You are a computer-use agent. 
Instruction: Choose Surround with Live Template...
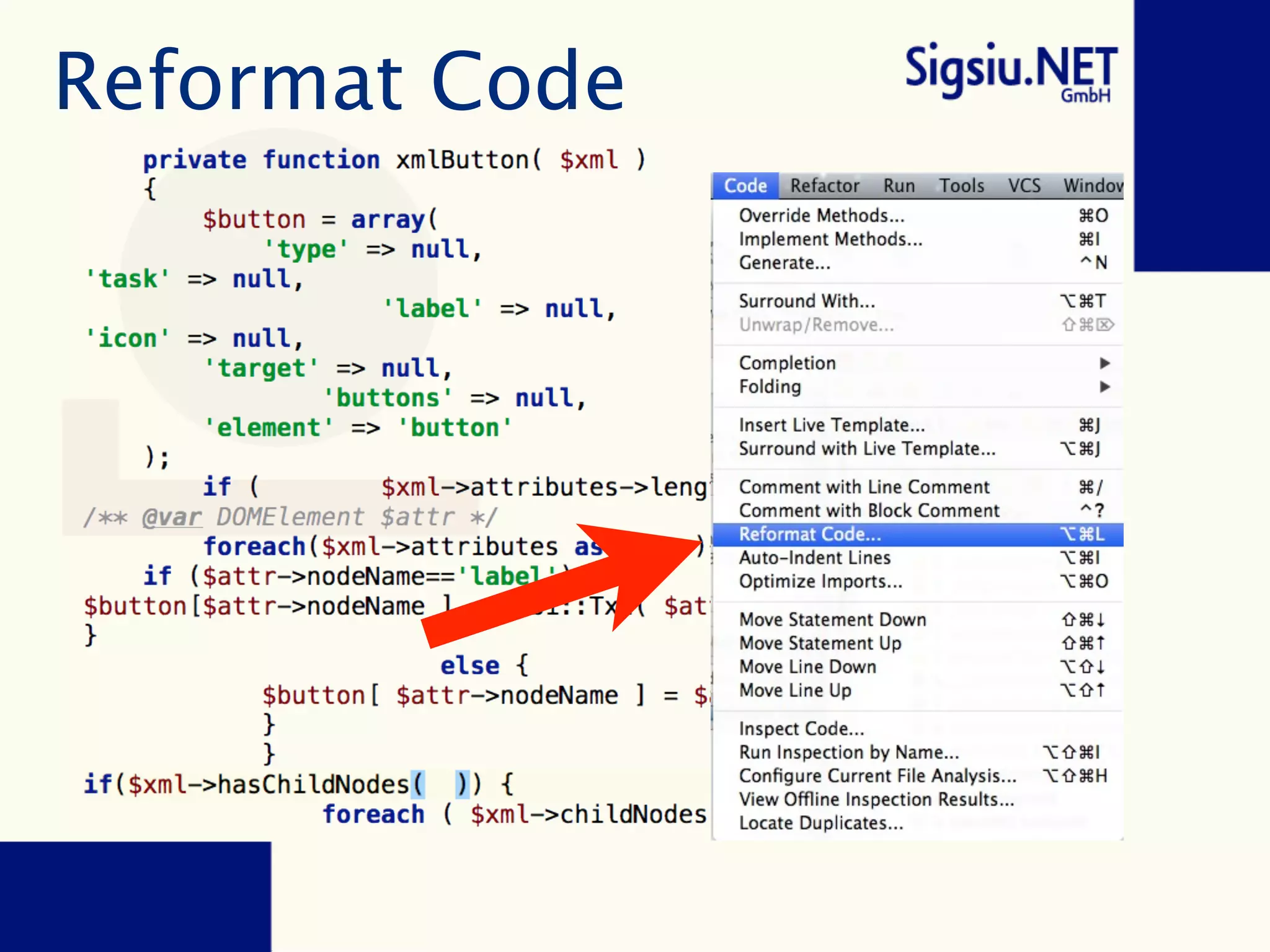(x=918, y=449)
